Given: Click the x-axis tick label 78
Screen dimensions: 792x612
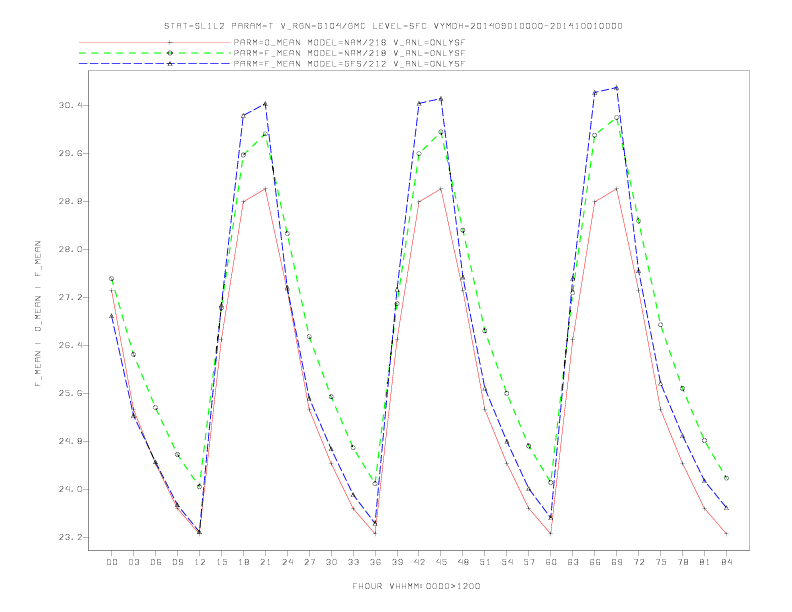Looking at the screenshot, I should click(x=682, y=562).
